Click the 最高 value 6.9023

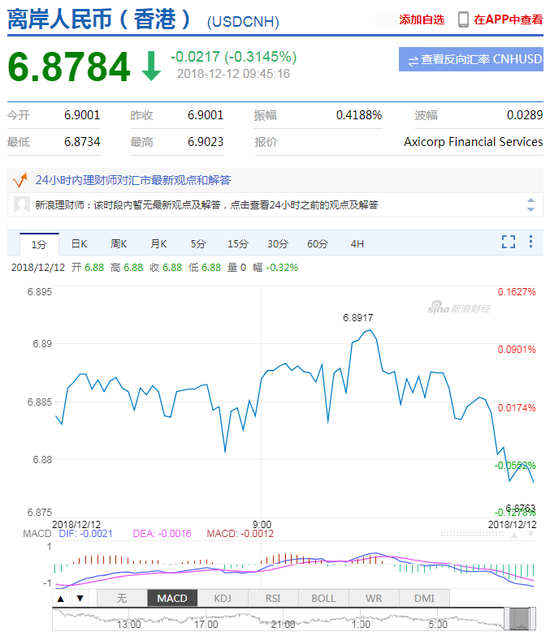(205, 142)
